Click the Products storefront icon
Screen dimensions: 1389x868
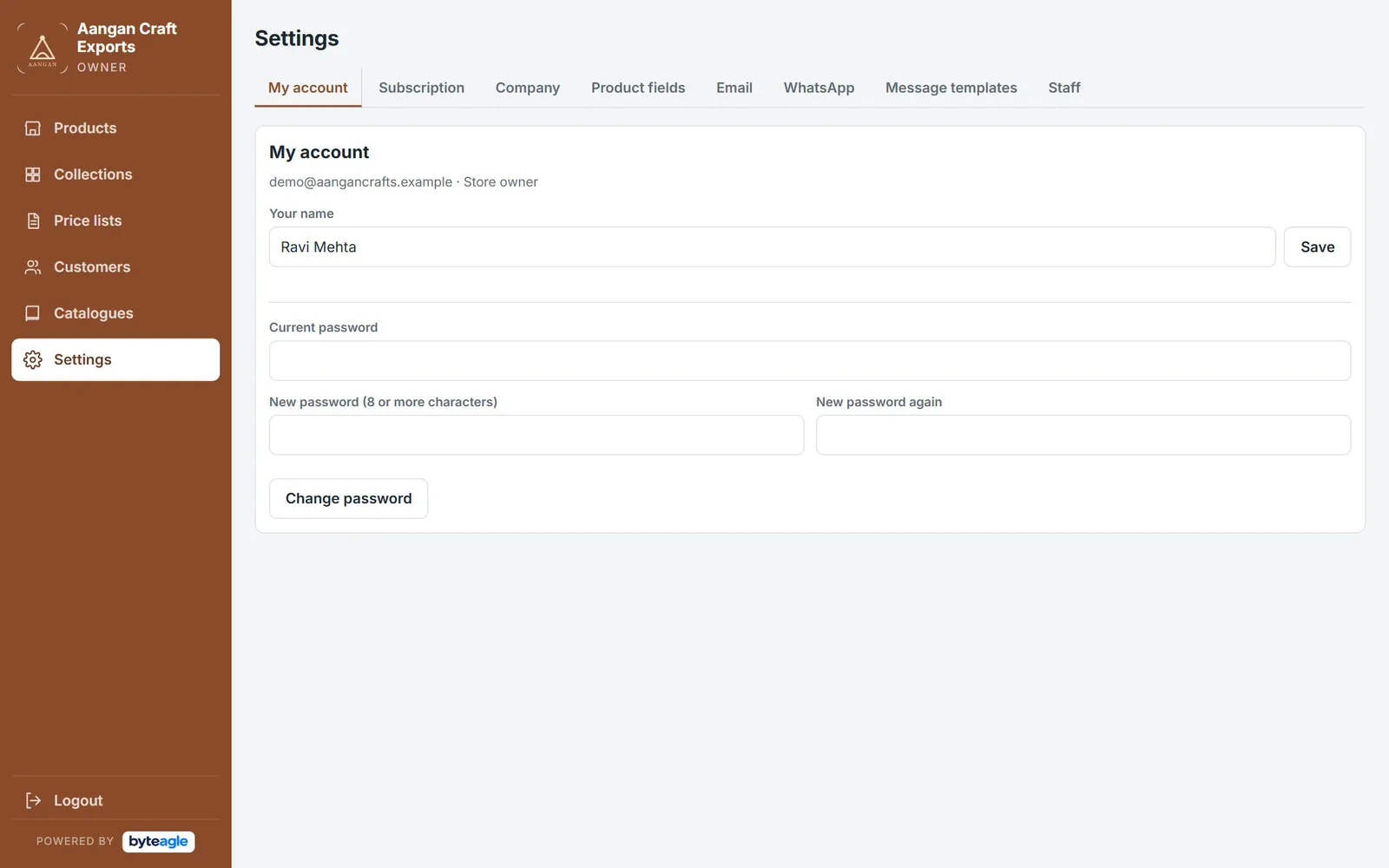tap(33, 128)
